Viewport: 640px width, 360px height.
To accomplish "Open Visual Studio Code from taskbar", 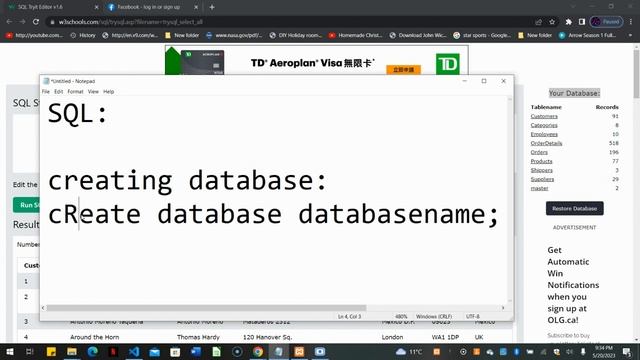I will pyautogui.click(x=134, y=351).
